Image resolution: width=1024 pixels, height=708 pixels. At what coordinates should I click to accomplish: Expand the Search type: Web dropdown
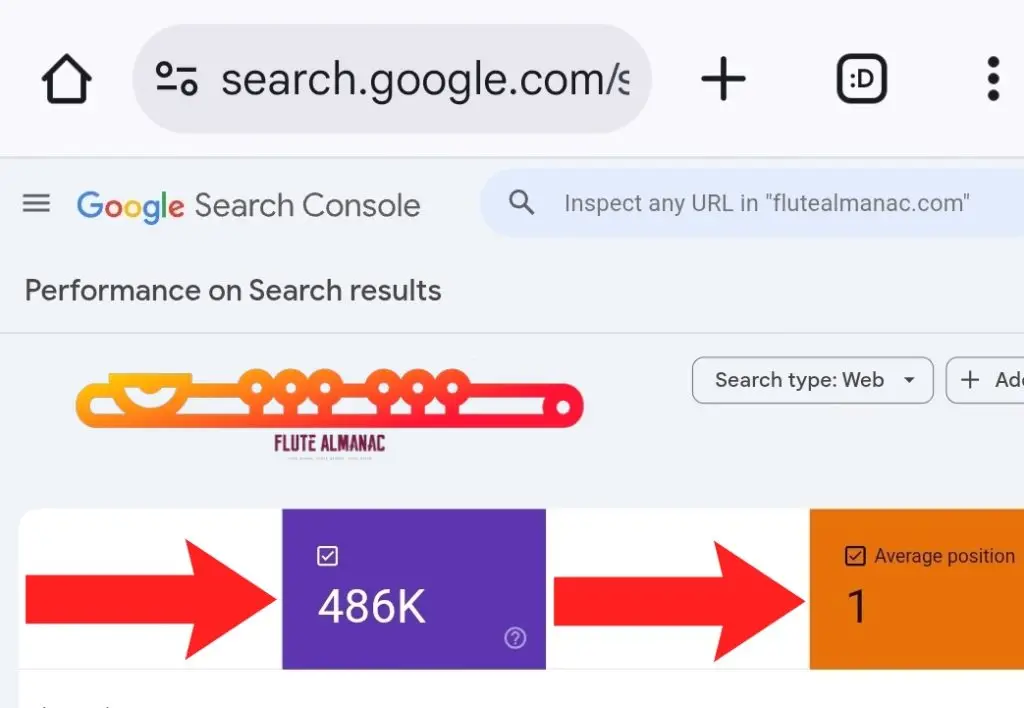812,380
